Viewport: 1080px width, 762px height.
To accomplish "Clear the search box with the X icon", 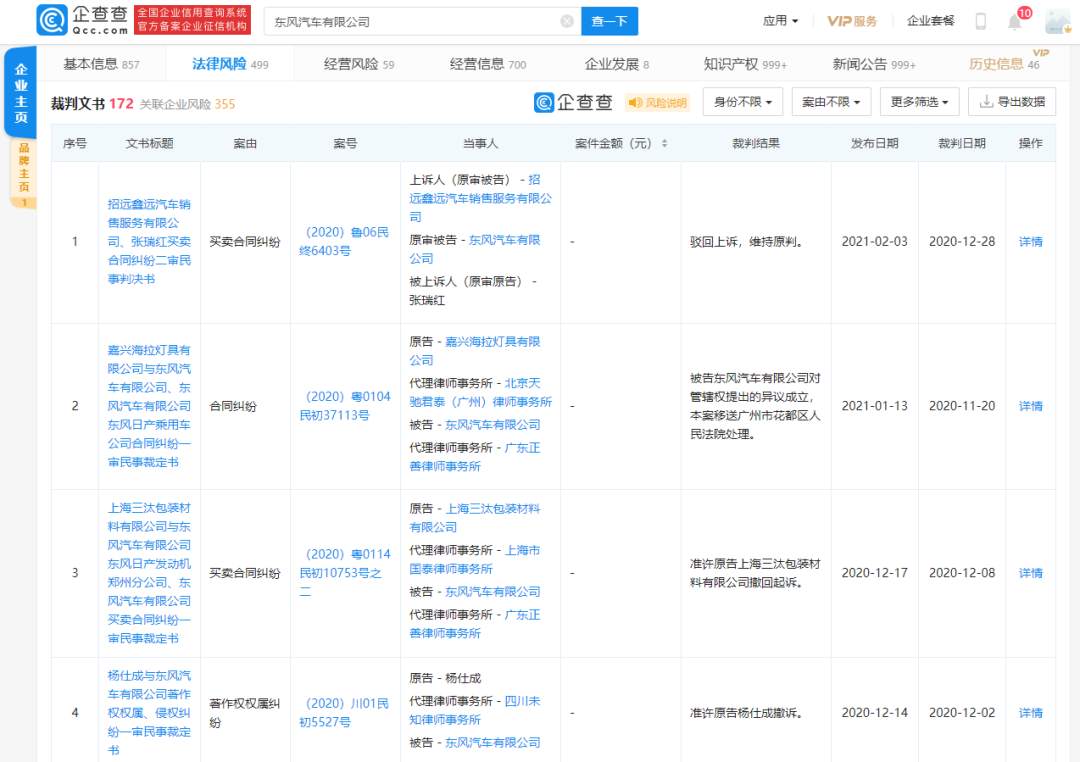I will click(x=567, y=21).
